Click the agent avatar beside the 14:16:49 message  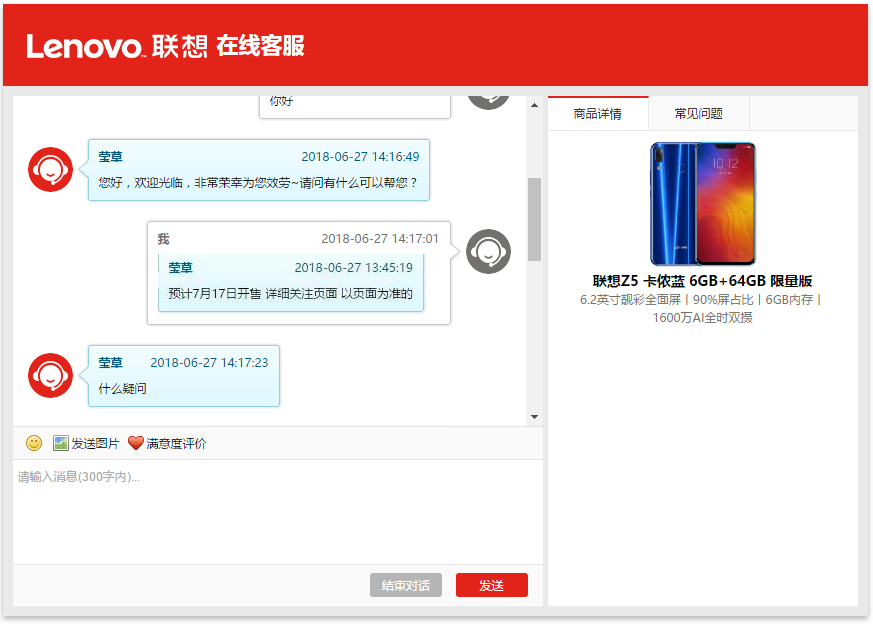pyautogui.click(x=50, y=169)
